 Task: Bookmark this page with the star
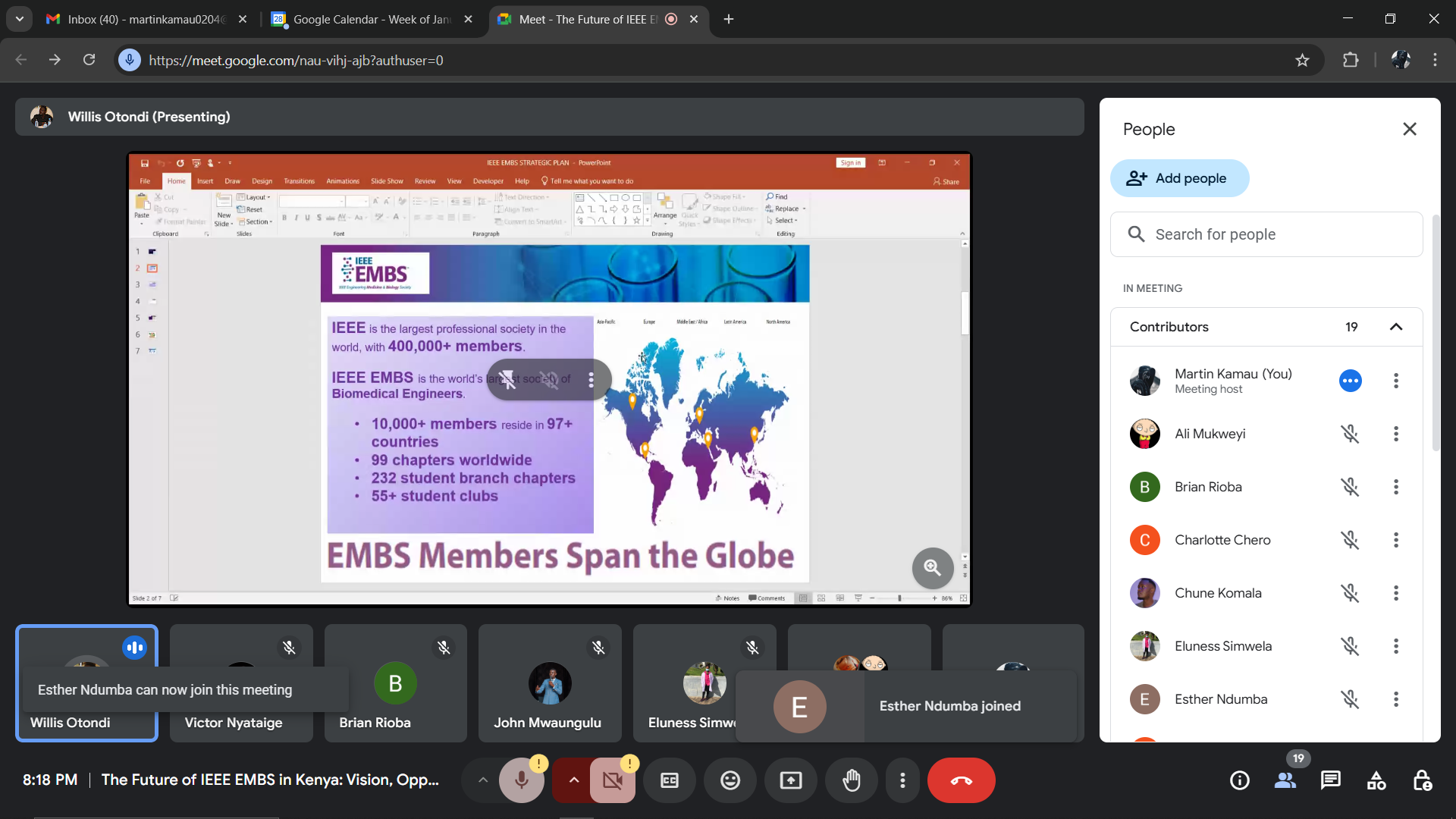click(1302, 60)
